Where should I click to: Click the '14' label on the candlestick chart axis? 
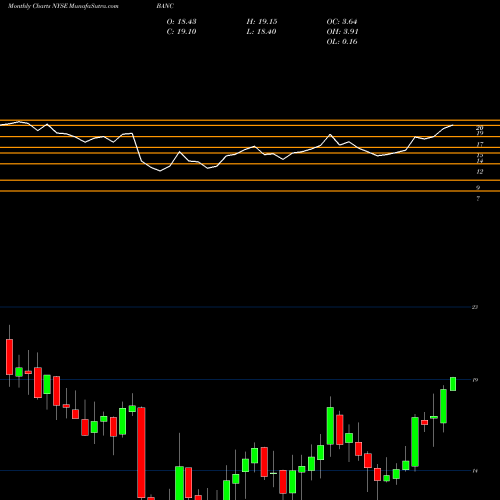click(x=475, y=471)
